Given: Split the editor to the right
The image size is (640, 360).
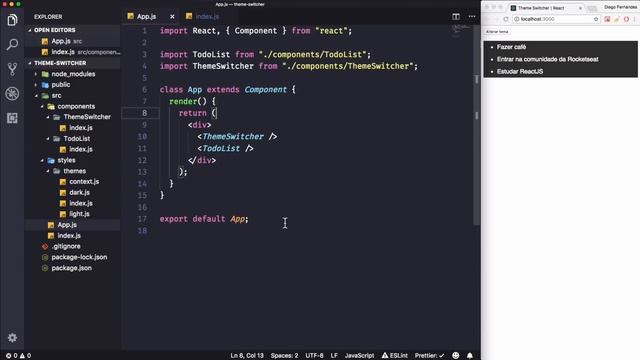Looking at the screenshot, I should click(x=456, y=17).
